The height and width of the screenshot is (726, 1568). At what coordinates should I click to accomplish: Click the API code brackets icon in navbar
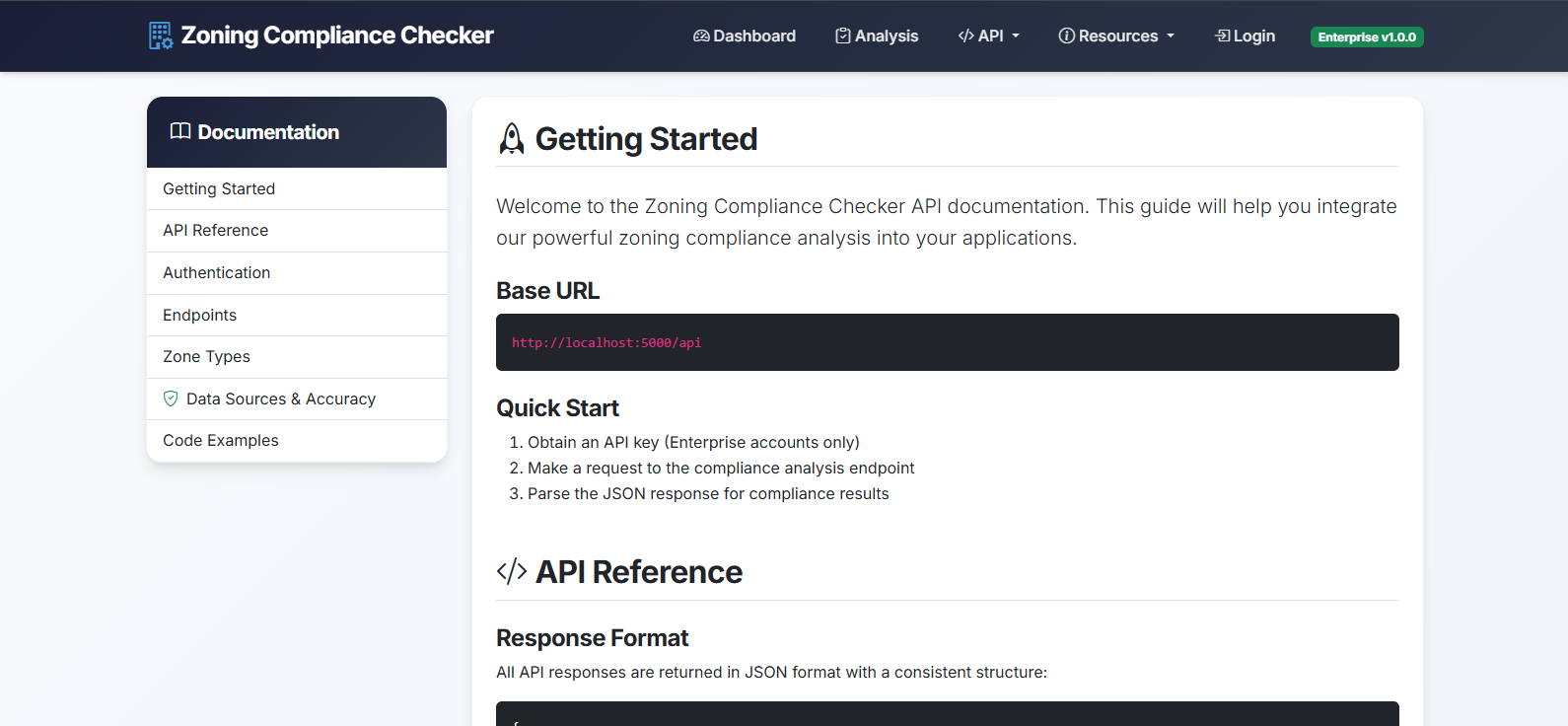966,36
